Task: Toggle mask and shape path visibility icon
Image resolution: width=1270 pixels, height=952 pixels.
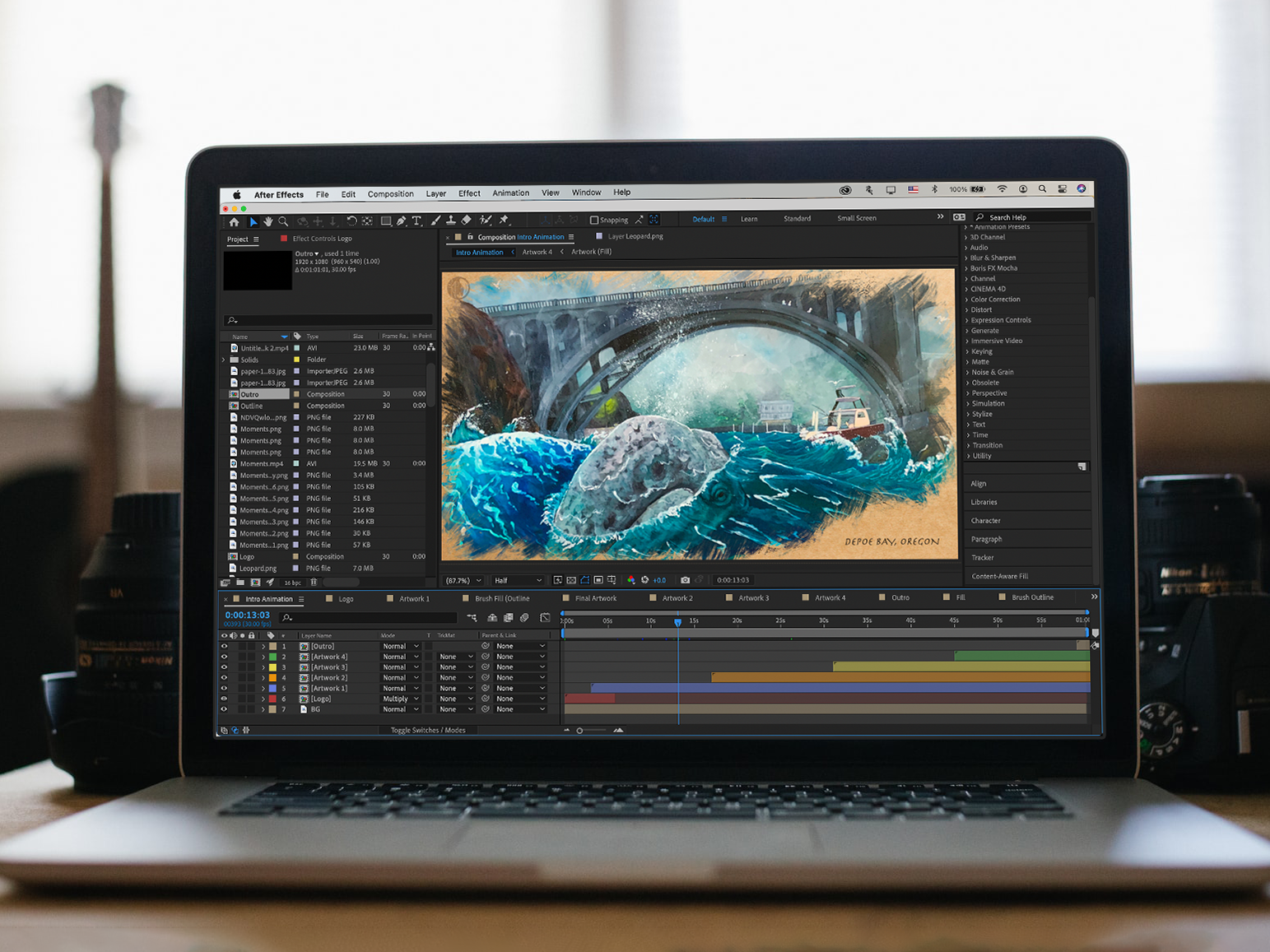Action: [x=584, y=580]
